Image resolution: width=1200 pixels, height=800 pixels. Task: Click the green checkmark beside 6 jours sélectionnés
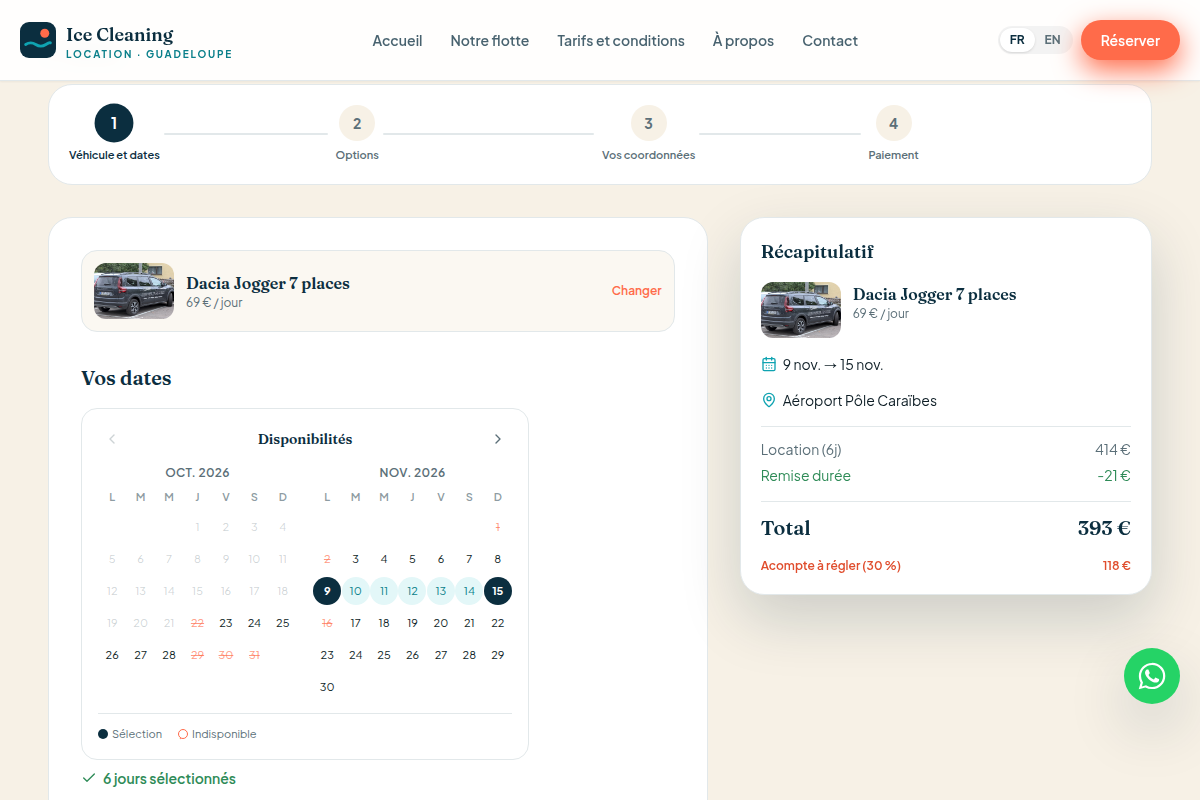pos(89,778)
